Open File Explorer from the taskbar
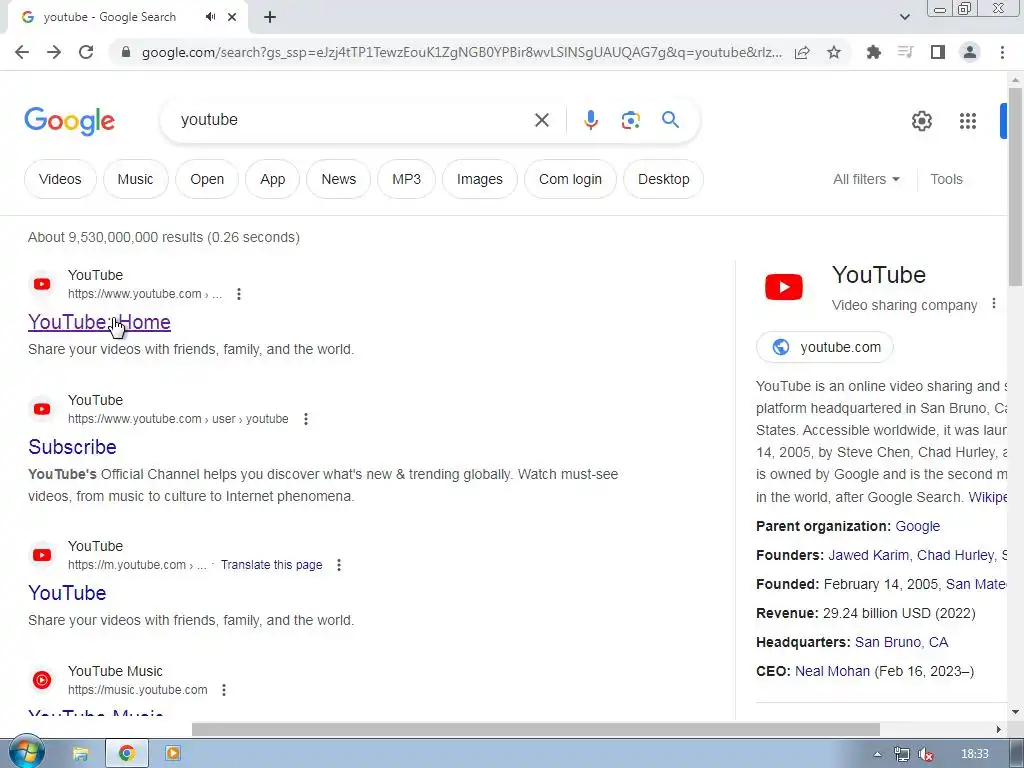 tap(80, 754)
